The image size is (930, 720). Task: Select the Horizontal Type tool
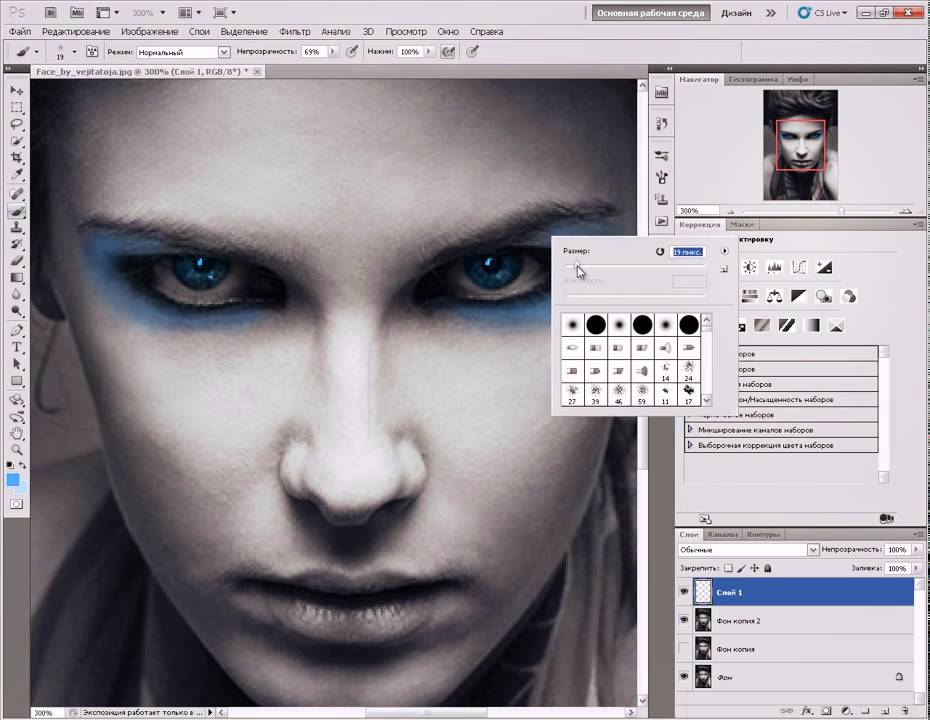tap(17, 348)
